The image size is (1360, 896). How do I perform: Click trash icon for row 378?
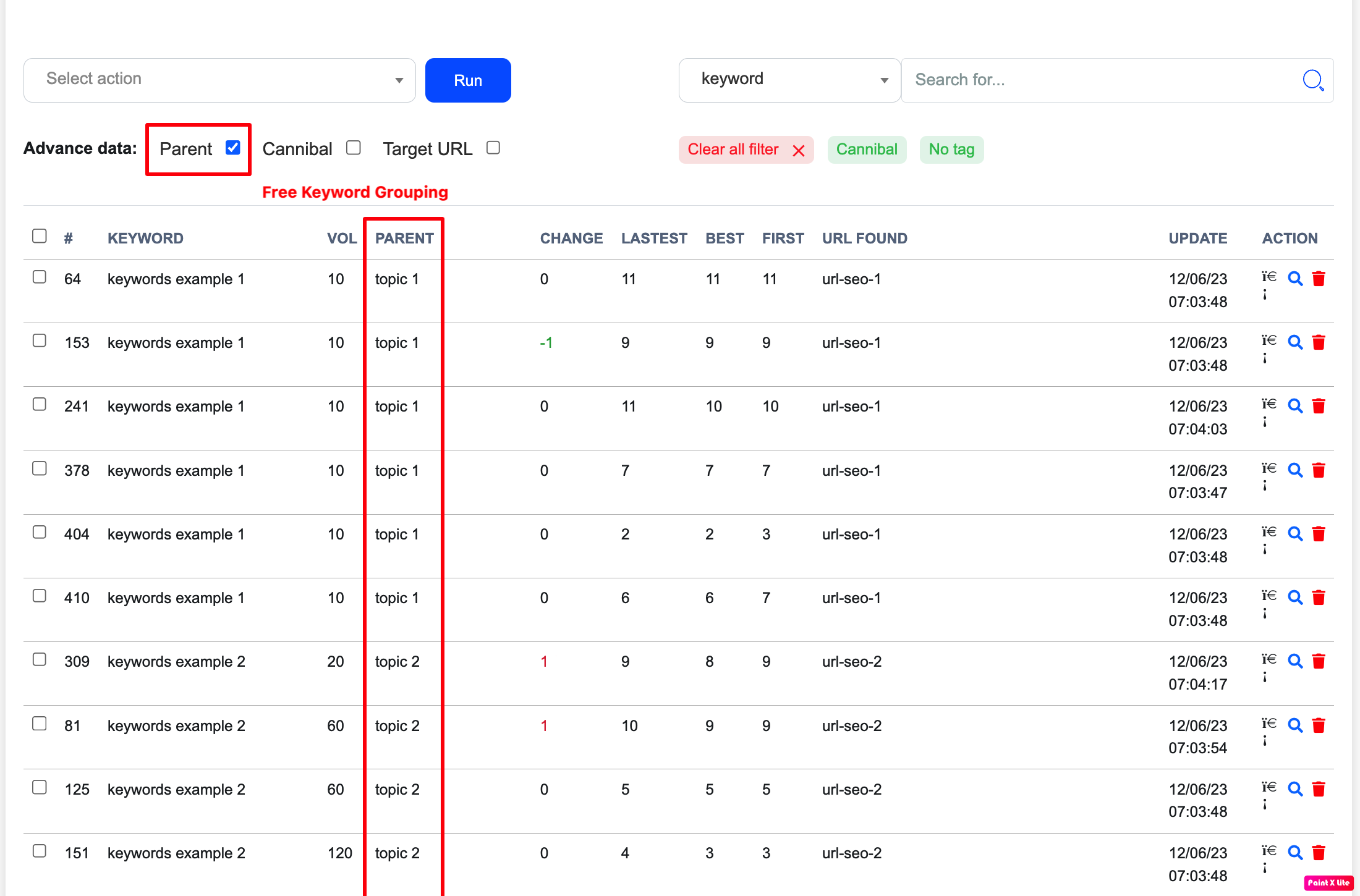(x=1319, y=470)
